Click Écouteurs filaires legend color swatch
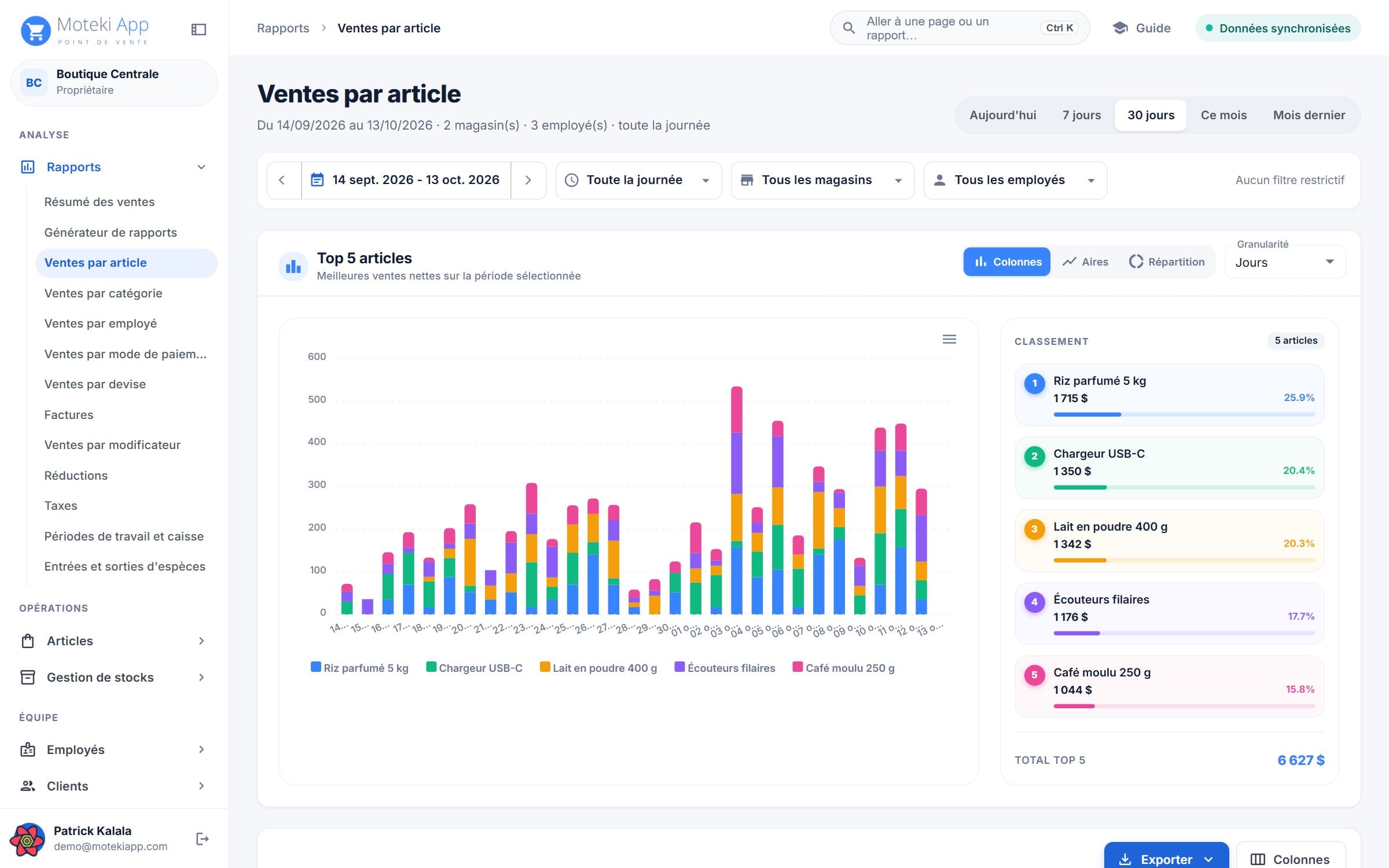Image resolution: width=1389 pixels, height=868 pixels. coord(679,667)
